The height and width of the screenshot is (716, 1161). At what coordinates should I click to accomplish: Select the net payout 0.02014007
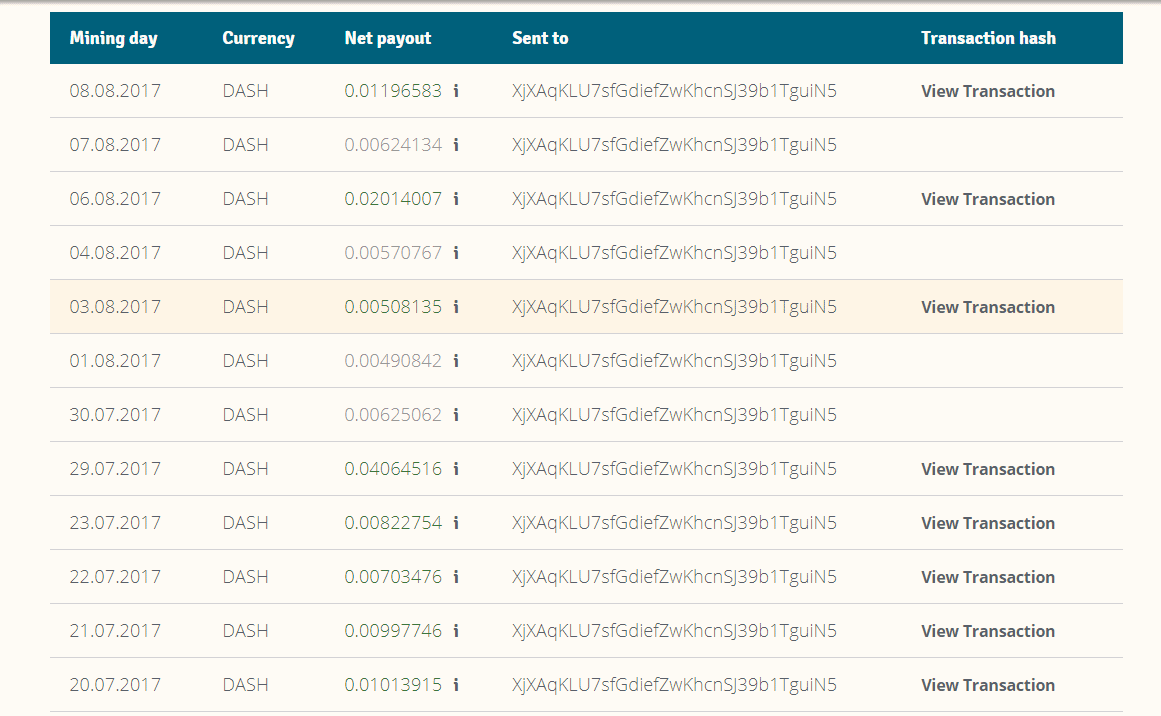(x=393, y=199)
